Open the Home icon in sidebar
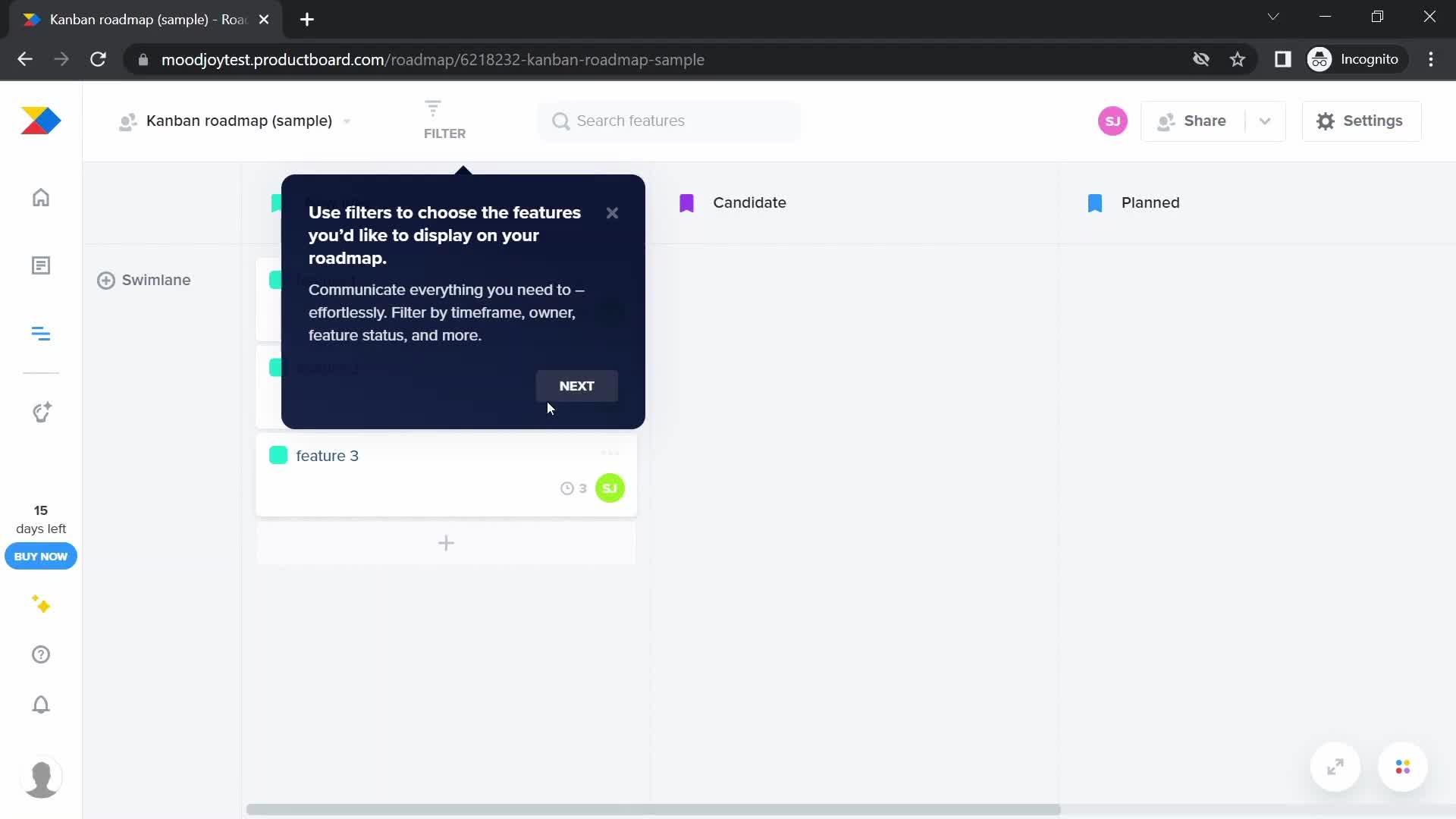Screen dimensions: 1456x819 click(41, 197)
